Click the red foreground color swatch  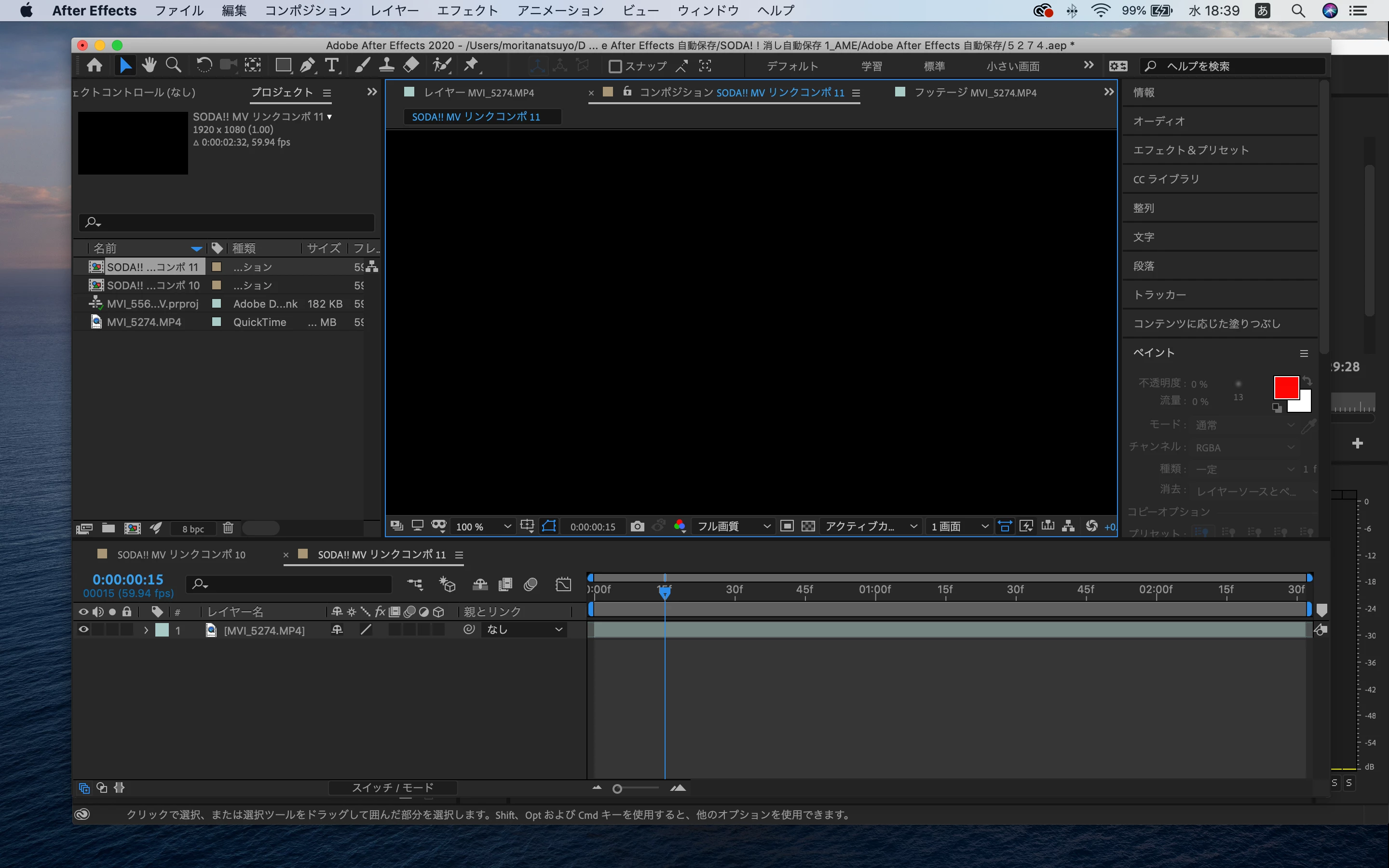pyautogui.click(x=1286, y=388)
